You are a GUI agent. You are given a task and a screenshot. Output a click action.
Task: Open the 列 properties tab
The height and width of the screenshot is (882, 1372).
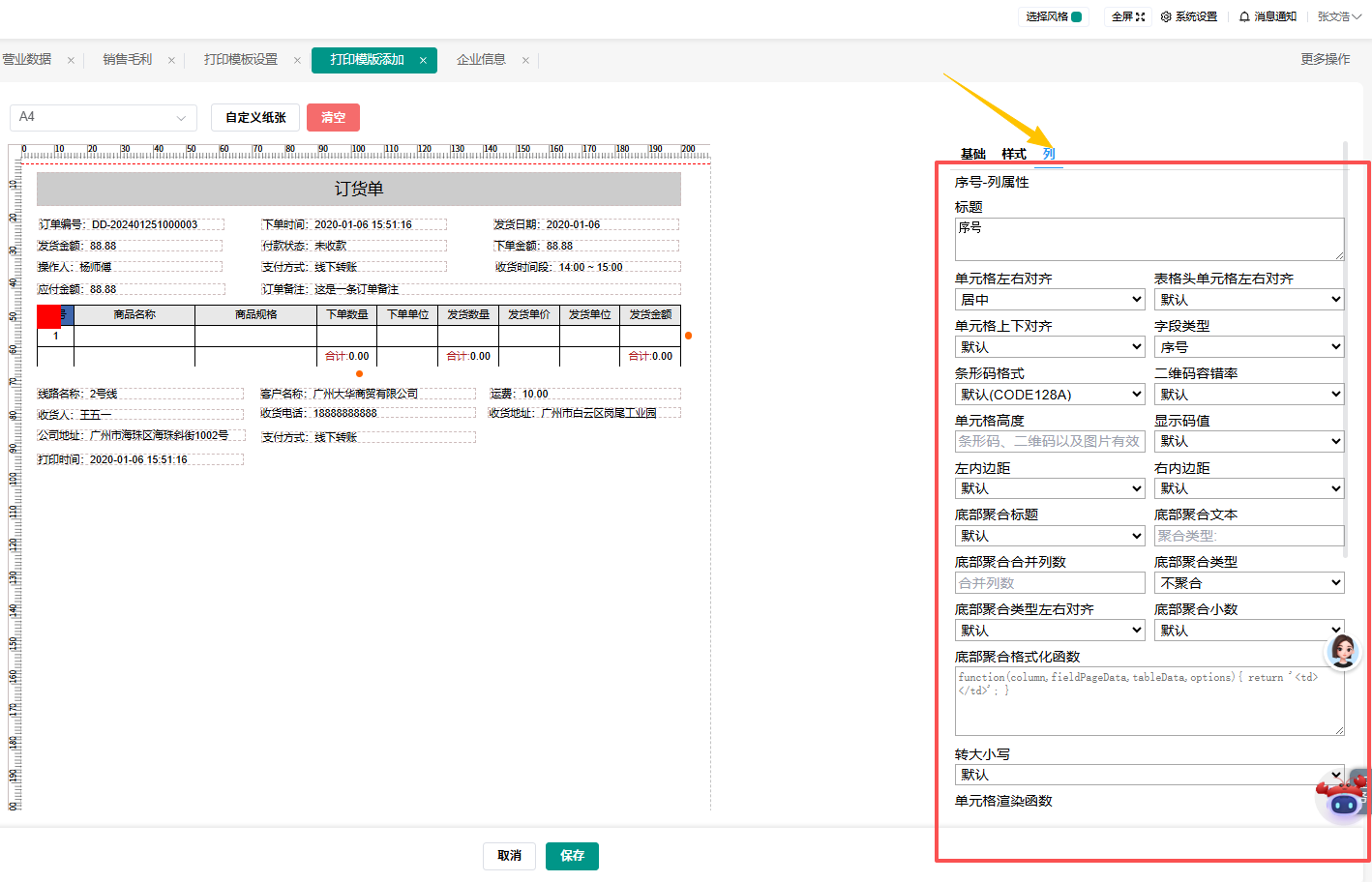point(1049,154)
